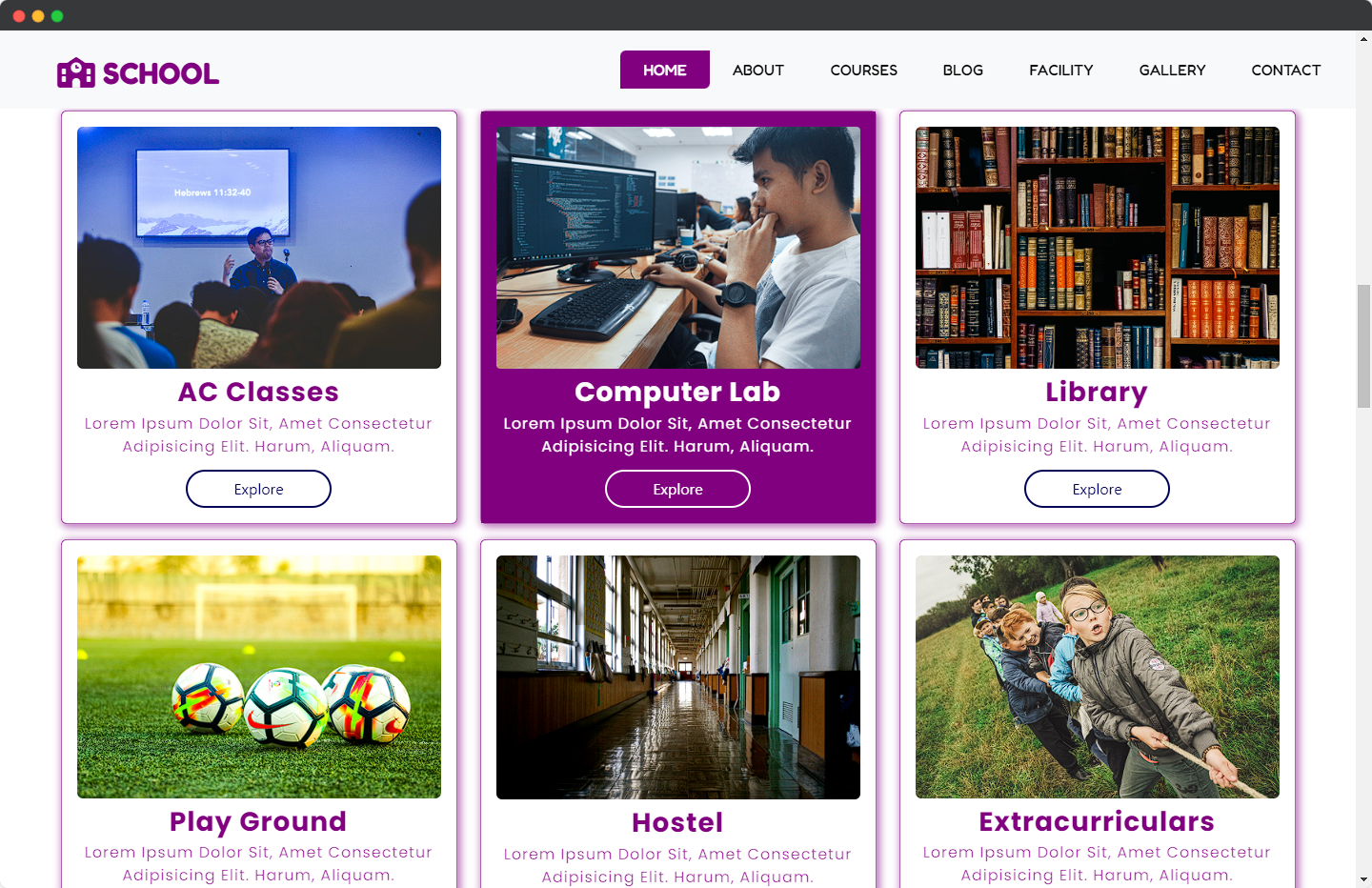Image resolution: width=1372 pixels, height=888 pixels.
Task: Minimize the window with the yellow button
Action: coord(38,16)
